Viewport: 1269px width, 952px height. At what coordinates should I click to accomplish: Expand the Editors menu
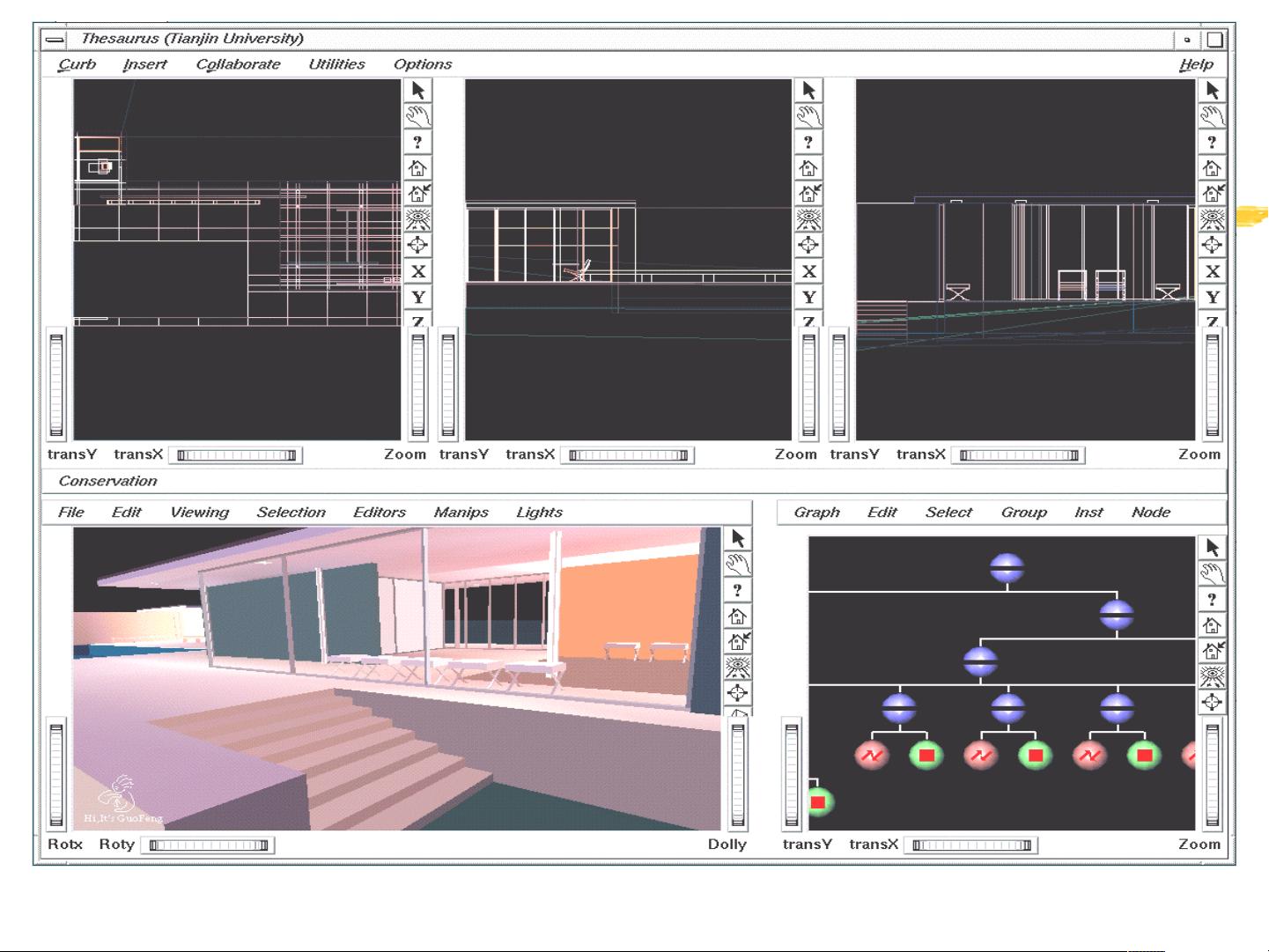tap(380, 513)
